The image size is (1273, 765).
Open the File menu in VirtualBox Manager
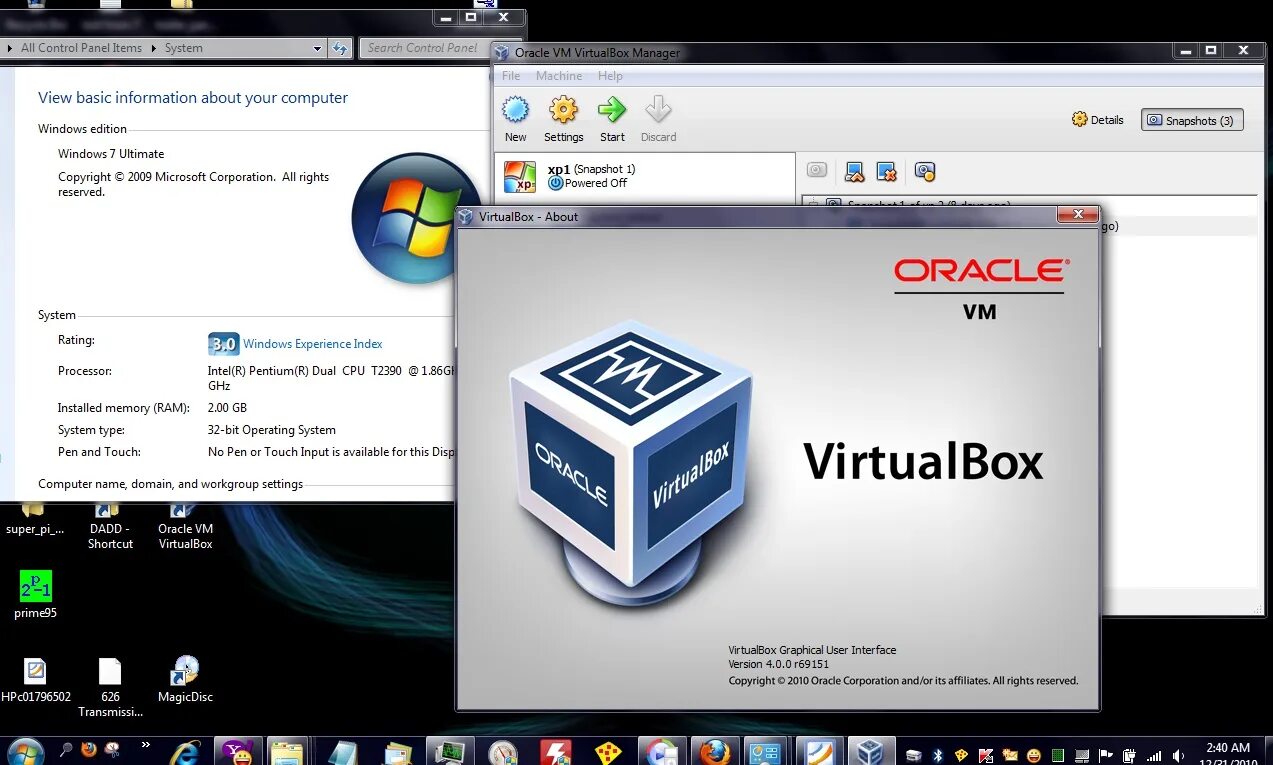(511, 76)
